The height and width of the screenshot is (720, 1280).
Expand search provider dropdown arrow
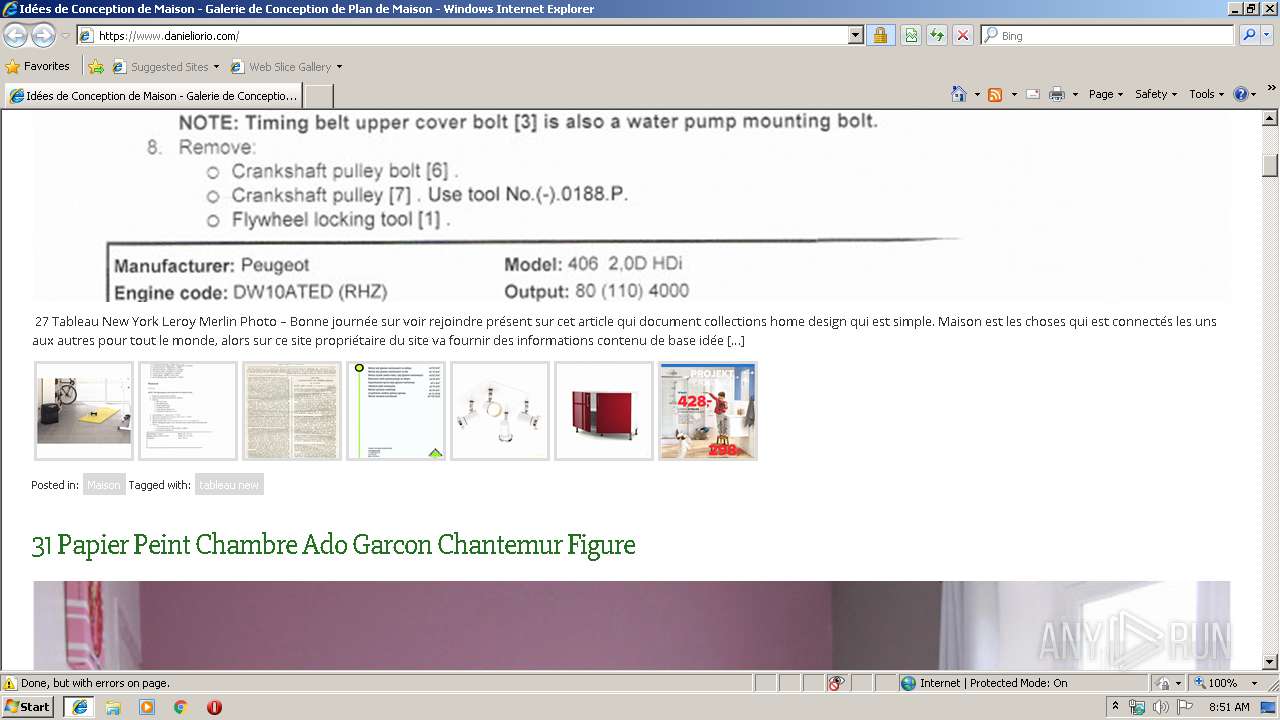coord(1268,35)
